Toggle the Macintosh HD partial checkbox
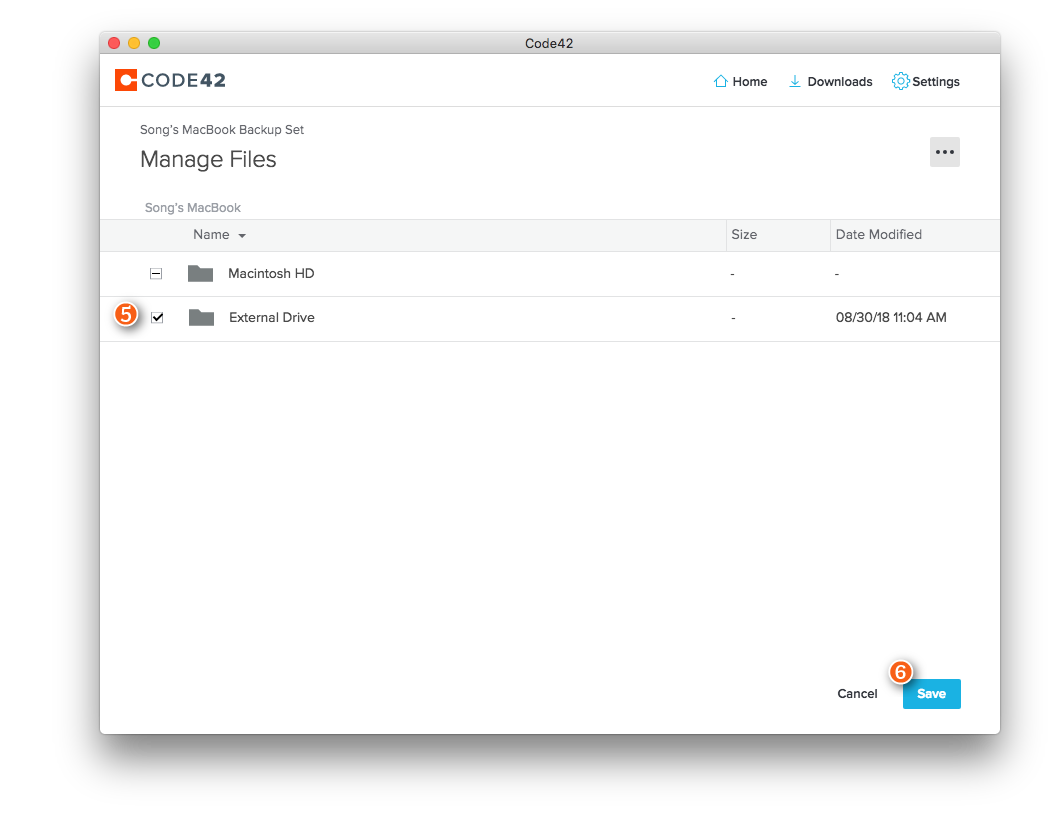The width and height of the screenshot is (1056, 814). click(x=156, y=273)
